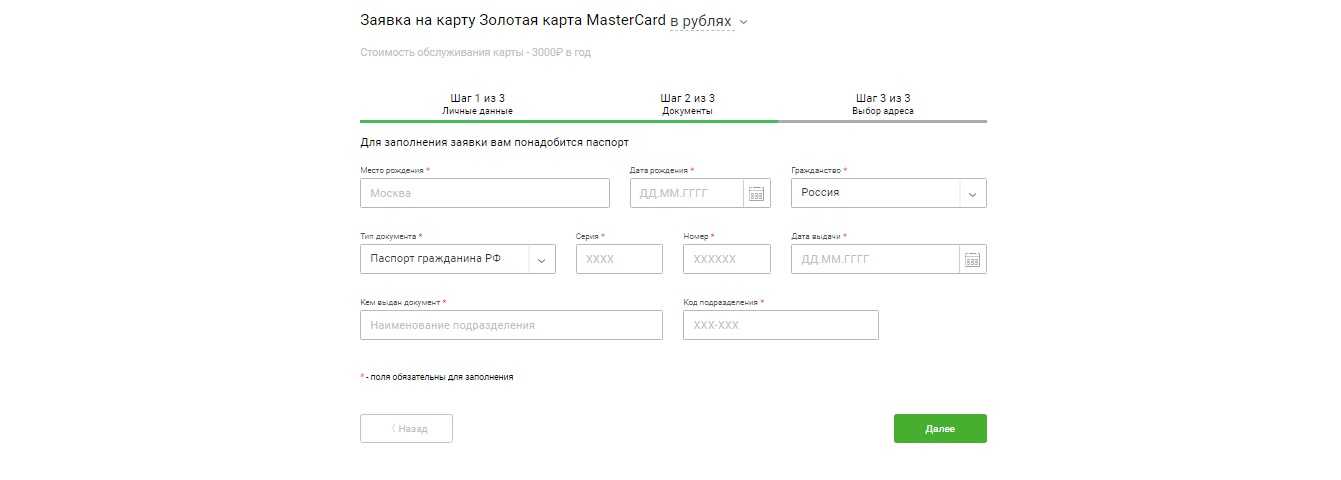Click the green 'Далее' button

click(x=940, y=429)
